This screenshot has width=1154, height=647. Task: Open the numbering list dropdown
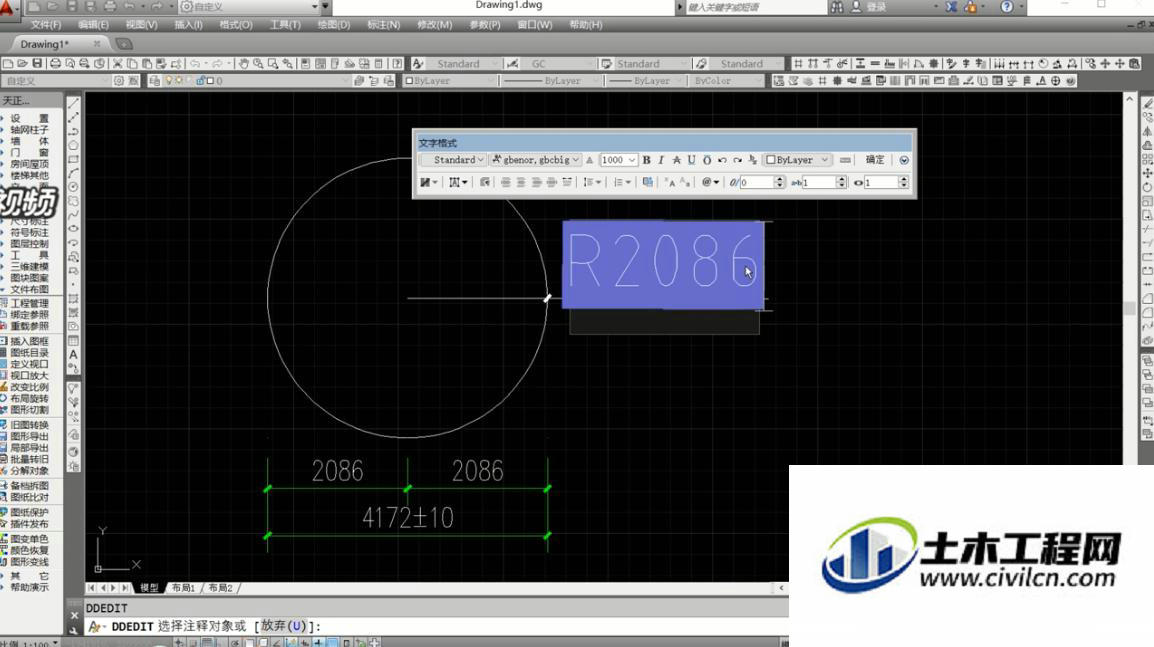click(x=623, y=182)
